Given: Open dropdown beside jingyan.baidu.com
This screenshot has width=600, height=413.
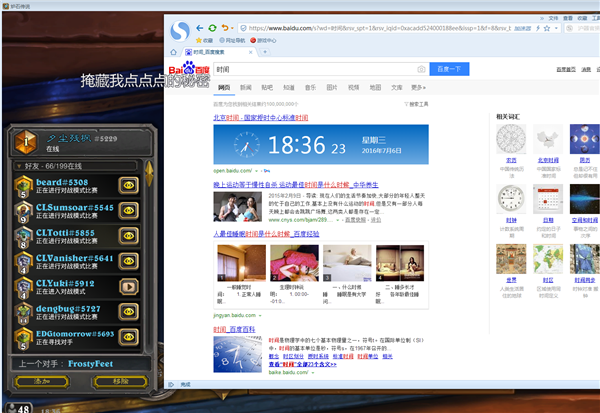Looking at the screenshot, I should [x=260, y=316].
